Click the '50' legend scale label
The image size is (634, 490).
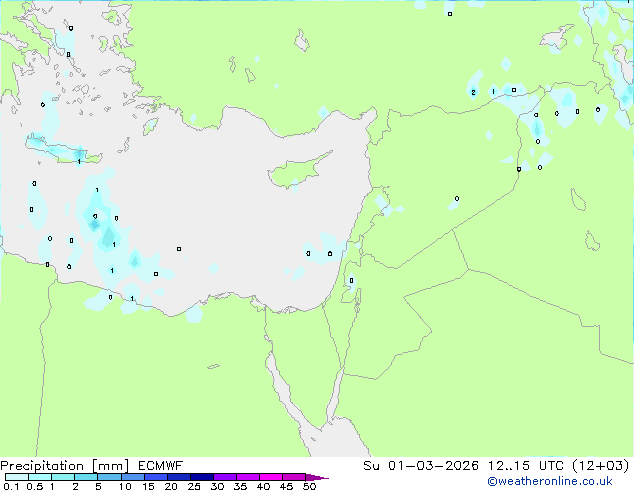pyautogui.click(x=309, y=486)
